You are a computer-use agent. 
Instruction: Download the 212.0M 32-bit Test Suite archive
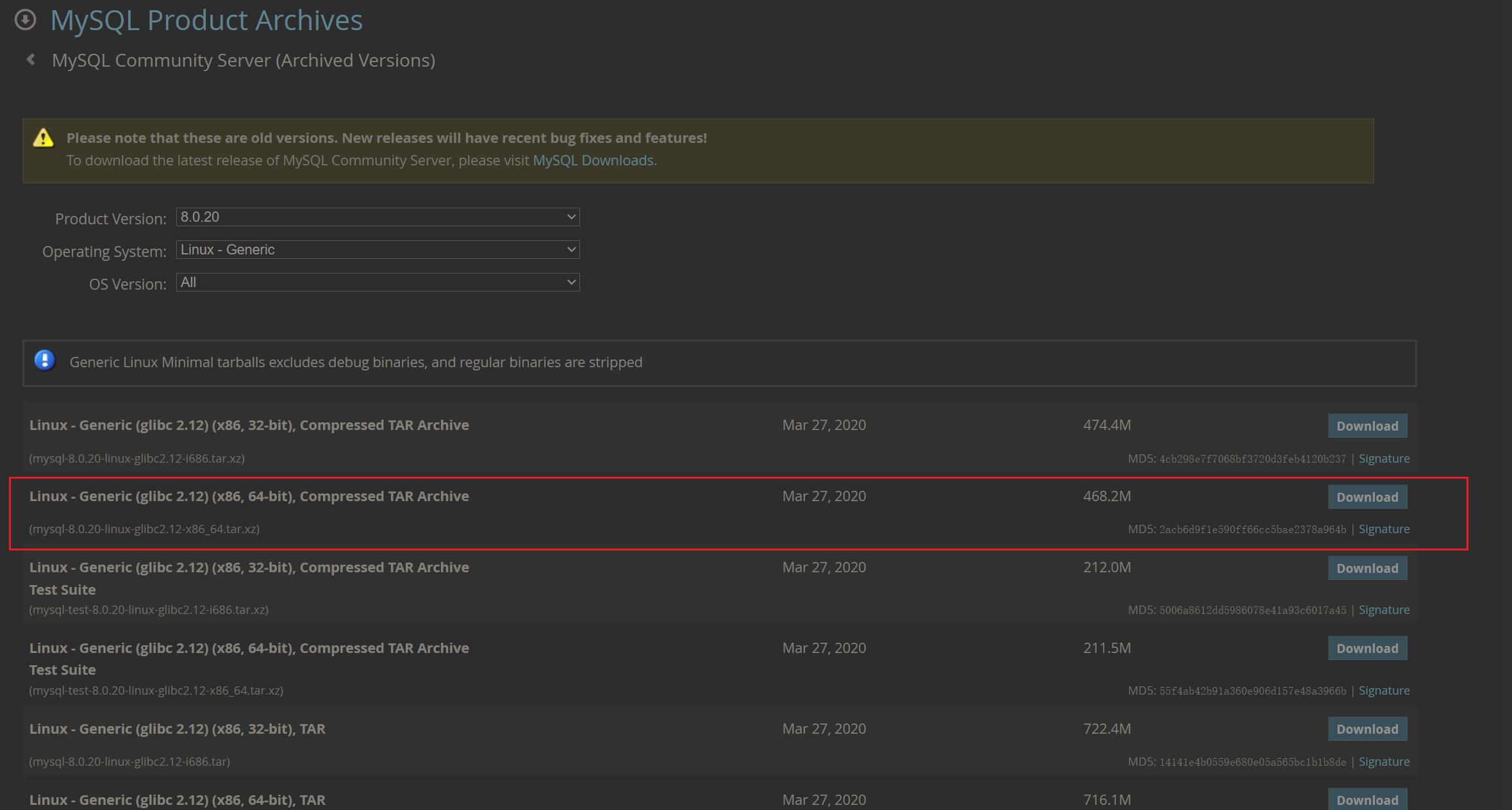click(x=1367, y=568)
